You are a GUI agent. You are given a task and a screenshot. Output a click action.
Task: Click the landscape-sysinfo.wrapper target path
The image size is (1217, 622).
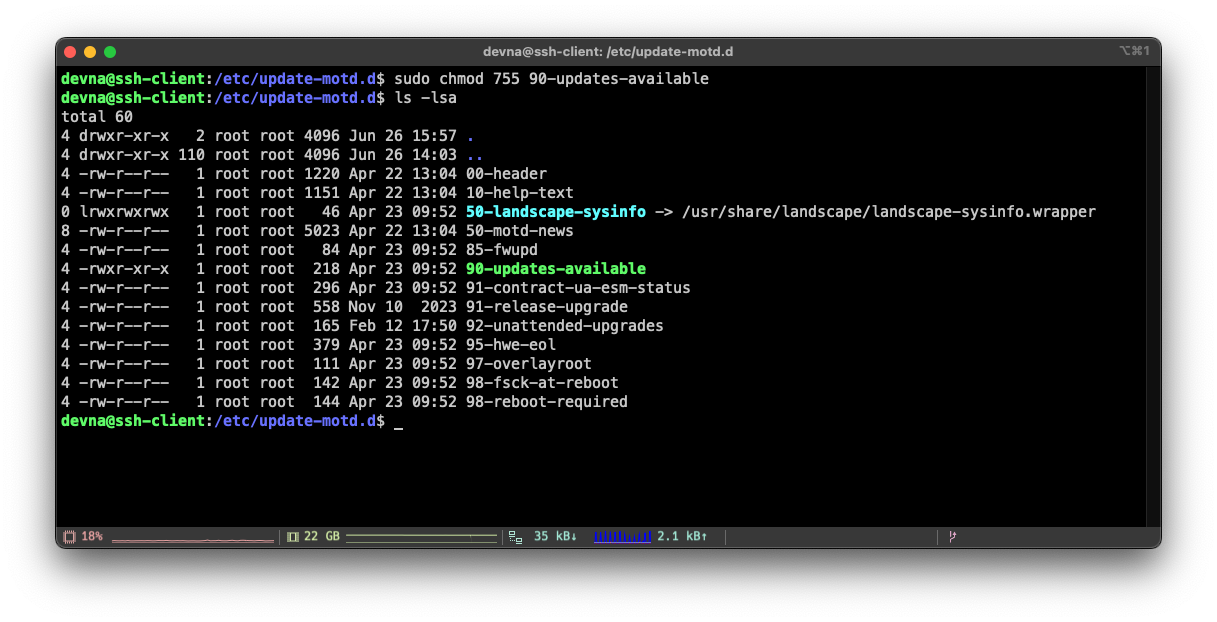888,212
